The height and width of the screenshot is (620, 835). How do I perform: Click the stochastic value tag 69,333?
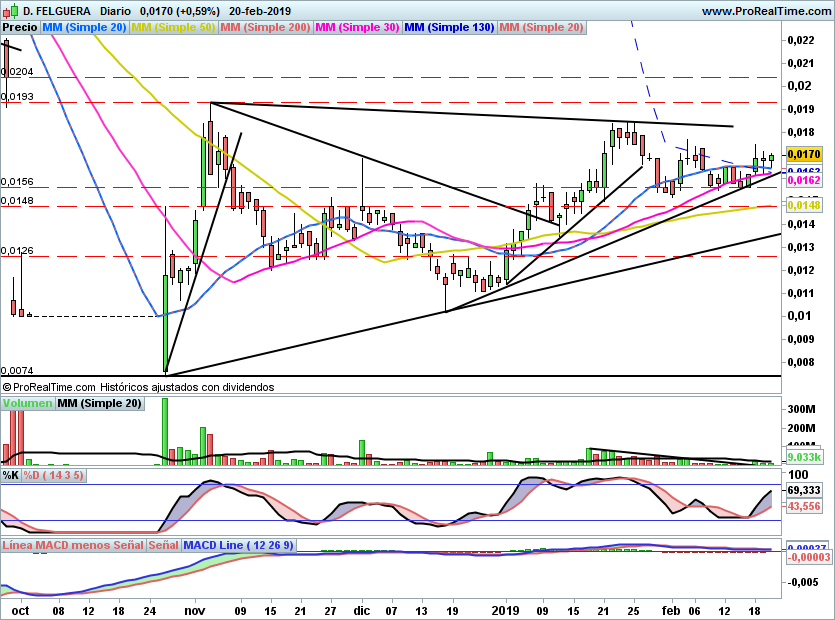click(804, 490)
